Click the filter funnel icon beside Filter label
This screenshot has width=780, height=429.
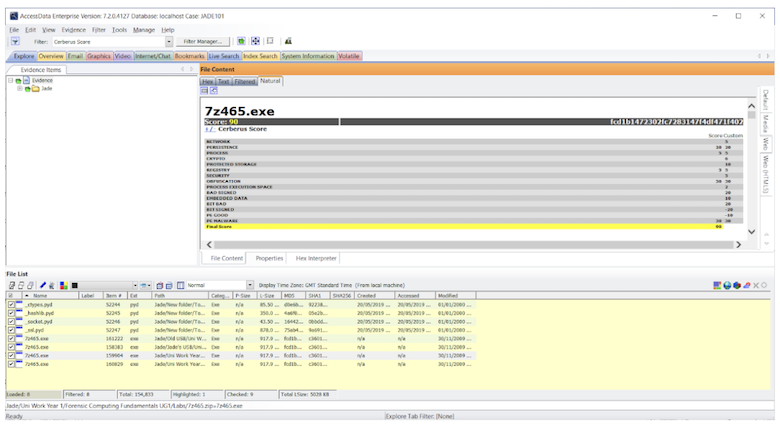point(15,41)
